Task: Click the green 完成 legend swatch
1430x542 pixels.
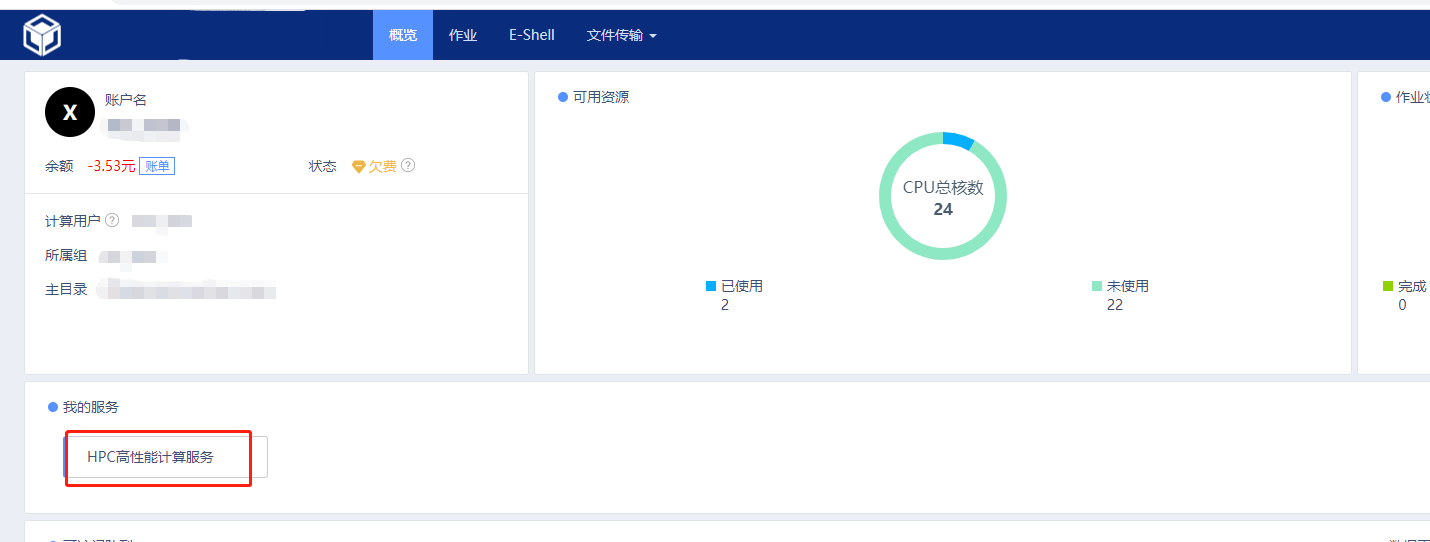Action: pos(1388,287)
